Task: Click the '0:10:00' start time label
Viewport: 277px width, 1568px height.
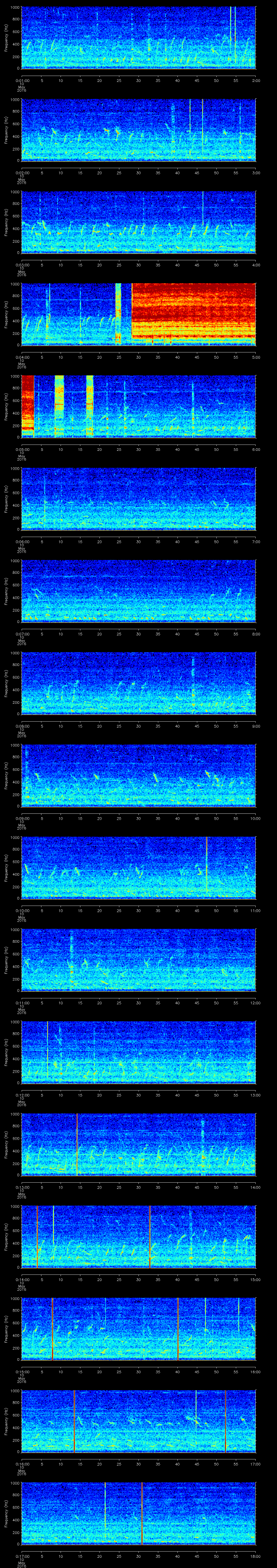Action: (x=22, y=910)
